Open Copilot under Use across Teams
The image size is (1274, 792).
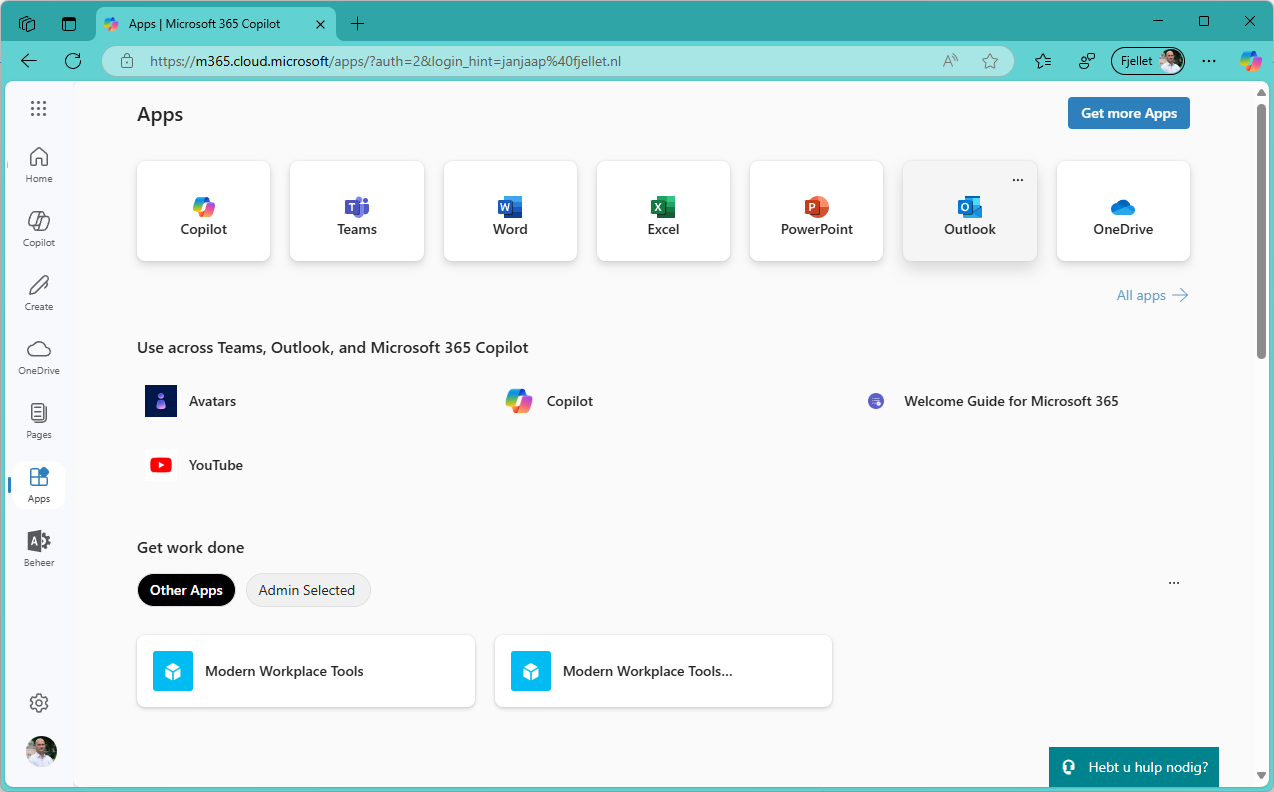549,401
